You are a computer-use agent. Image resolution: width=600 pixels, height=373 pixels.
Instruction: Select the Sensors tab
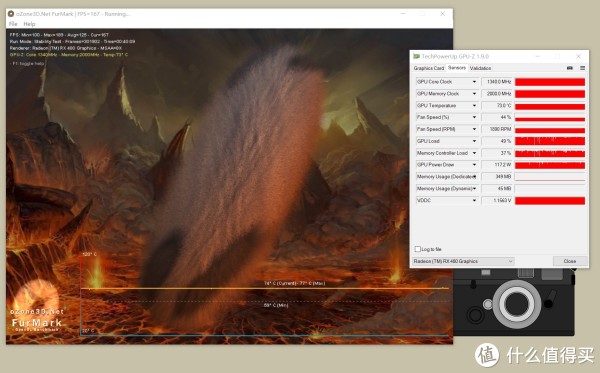click(457, 68)
